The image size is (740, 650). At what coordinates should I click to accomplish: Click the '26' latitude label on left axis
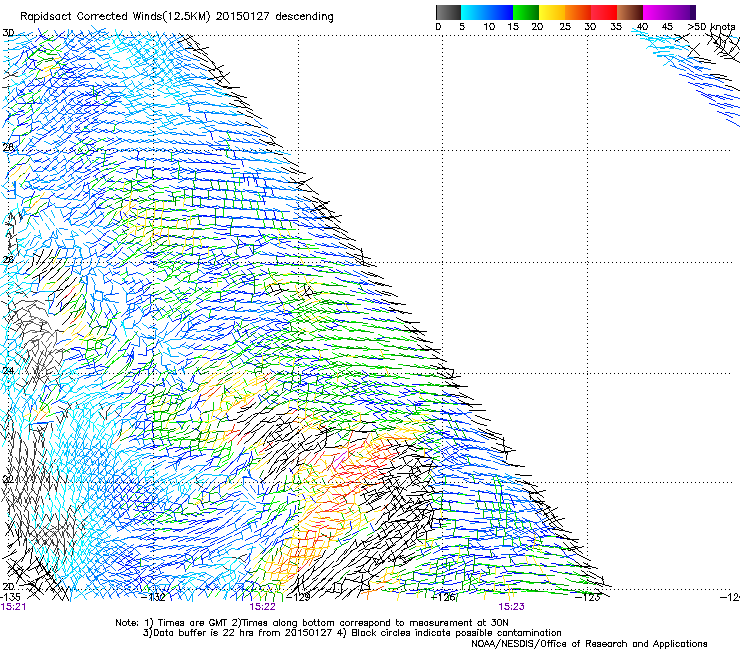pos(8,259)
